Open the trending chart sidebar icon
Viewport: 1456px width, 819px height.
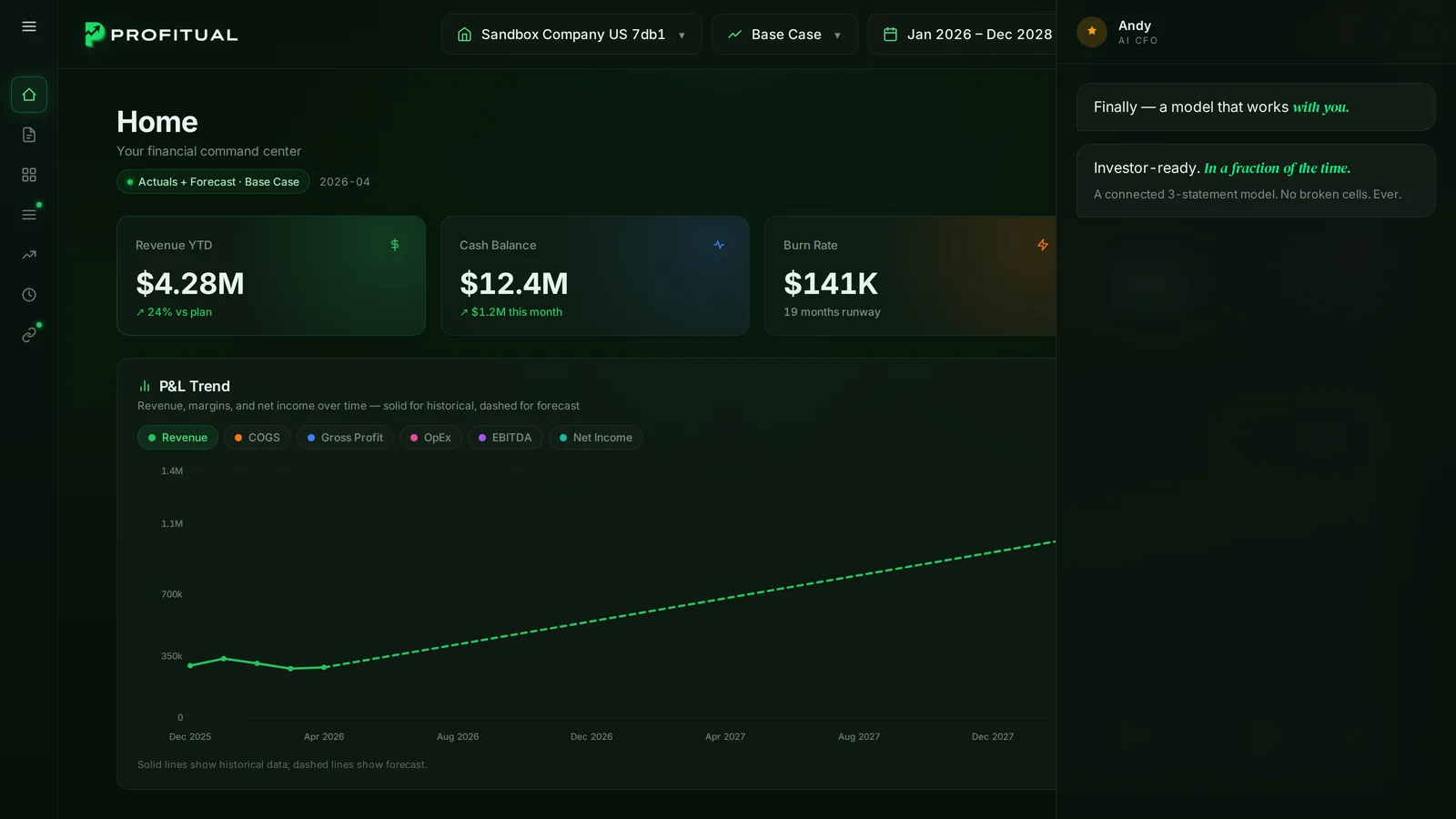(29, 255)
